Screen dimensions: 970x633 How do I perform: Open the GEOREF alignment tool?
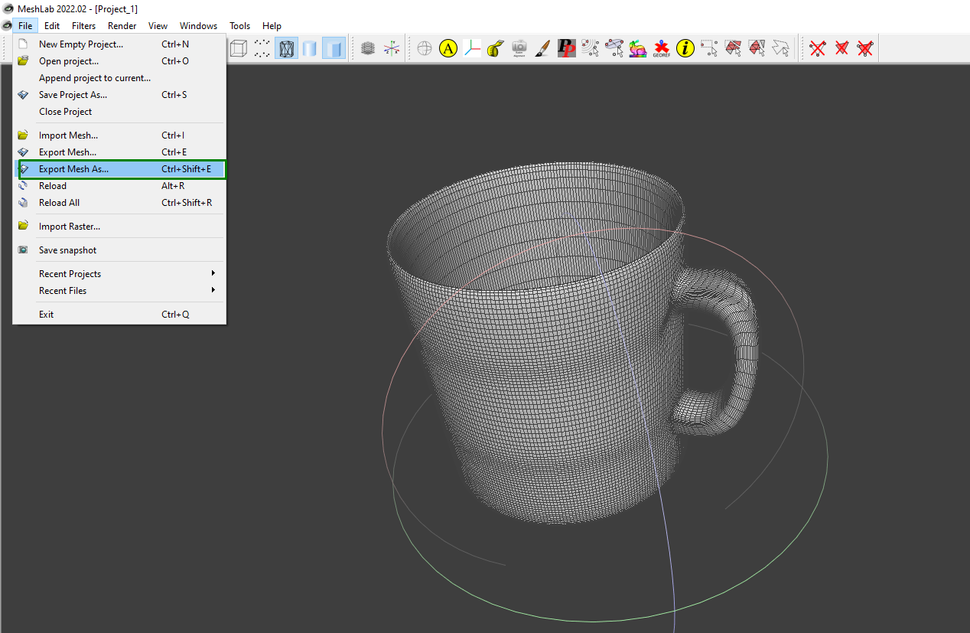click(660, 47)
